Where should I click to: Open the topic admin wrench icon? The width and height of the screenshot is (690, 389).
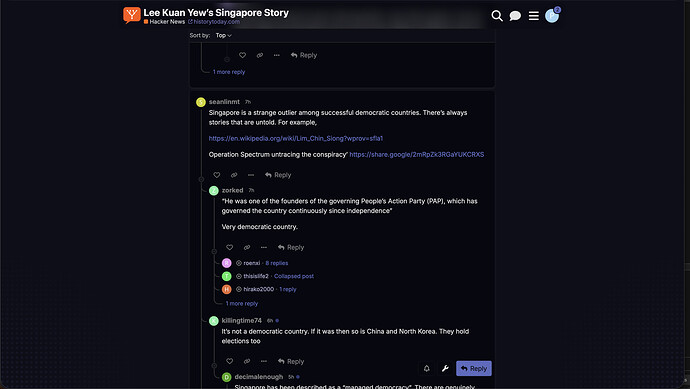click(x=445, y=369)
